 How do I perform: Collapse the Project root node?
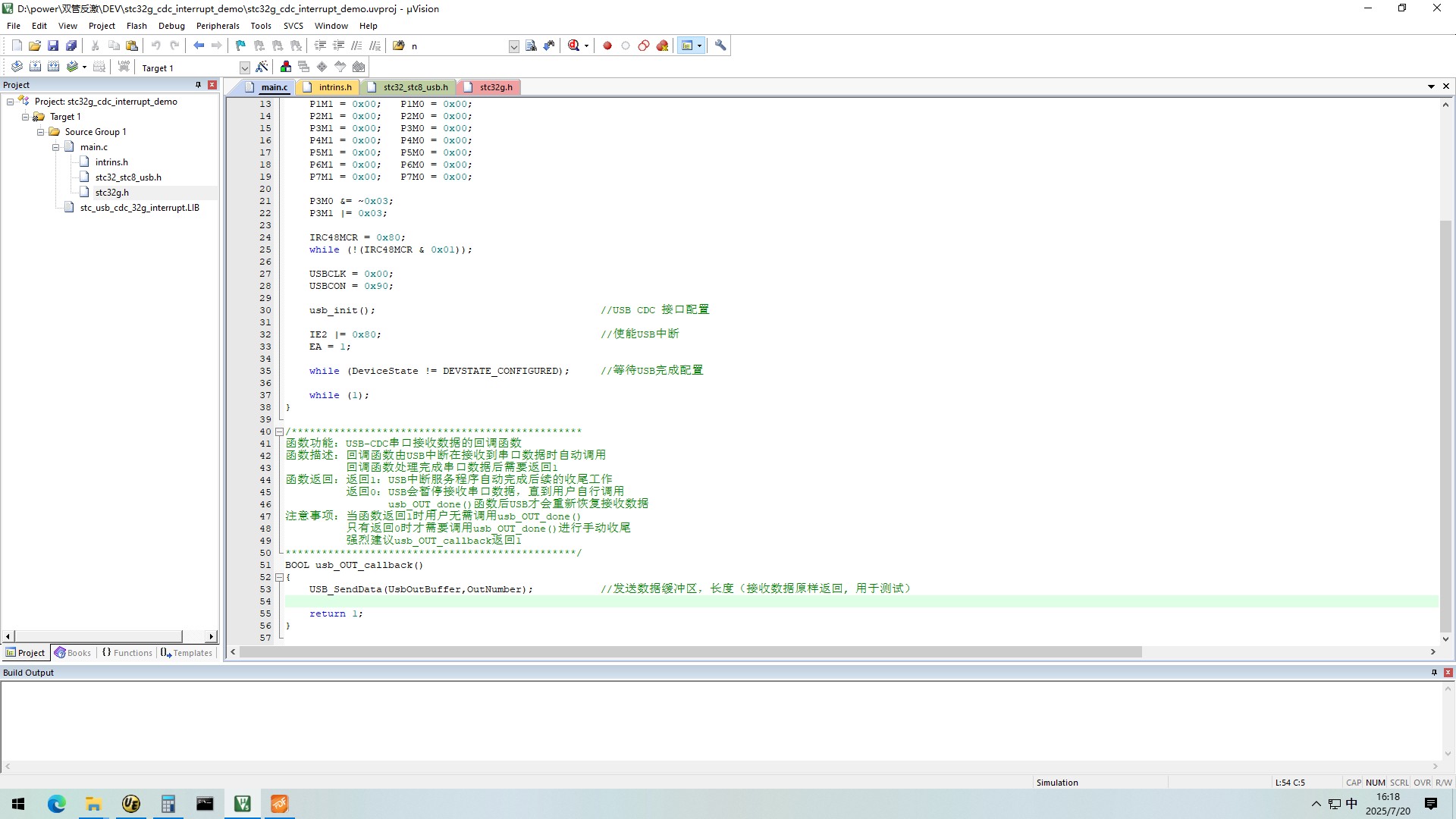pyautogui.click(x=11, y=102)
